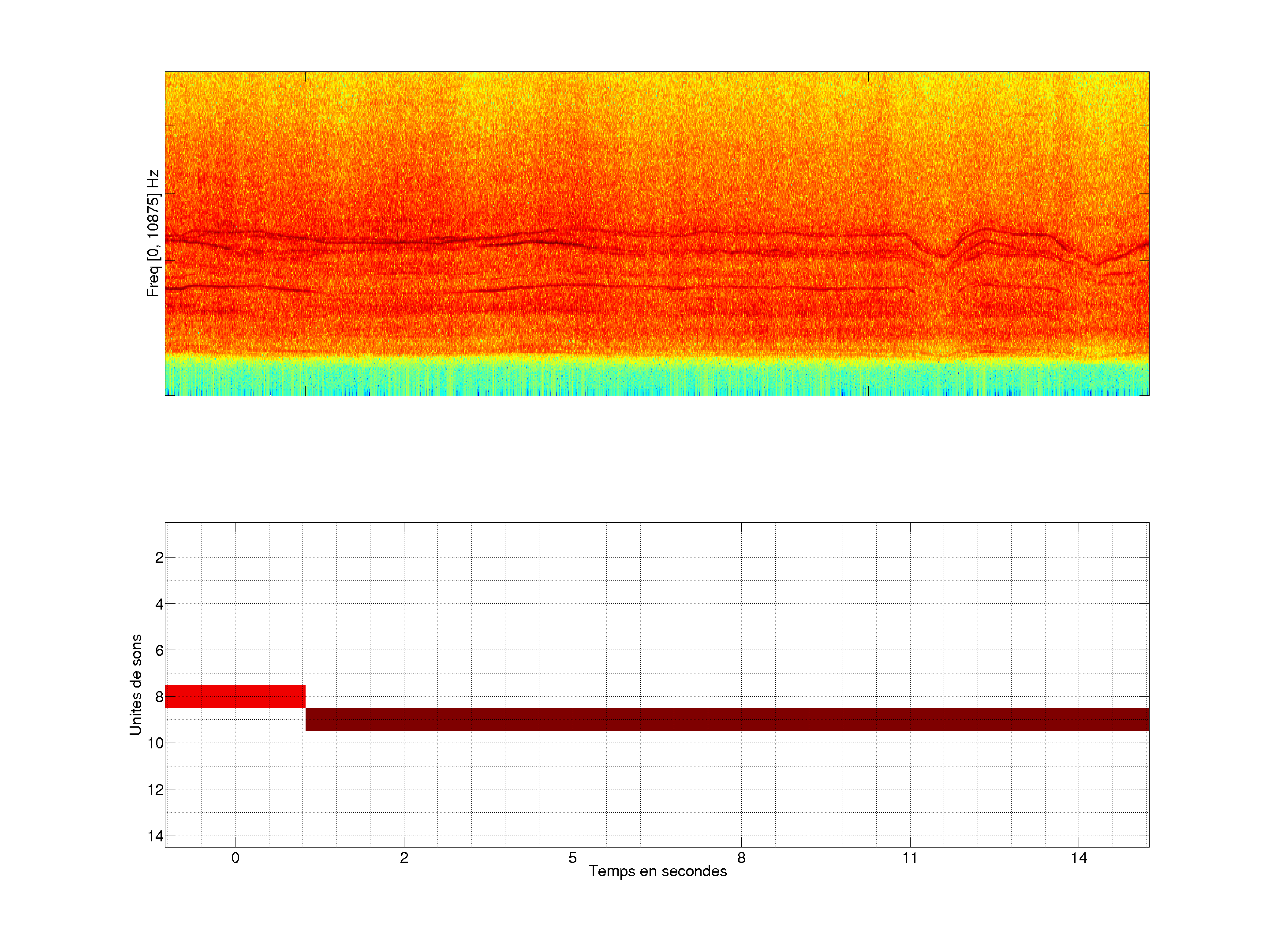
Task: Click the y-axis tick label '10'
Action: (x=156, y=743)
